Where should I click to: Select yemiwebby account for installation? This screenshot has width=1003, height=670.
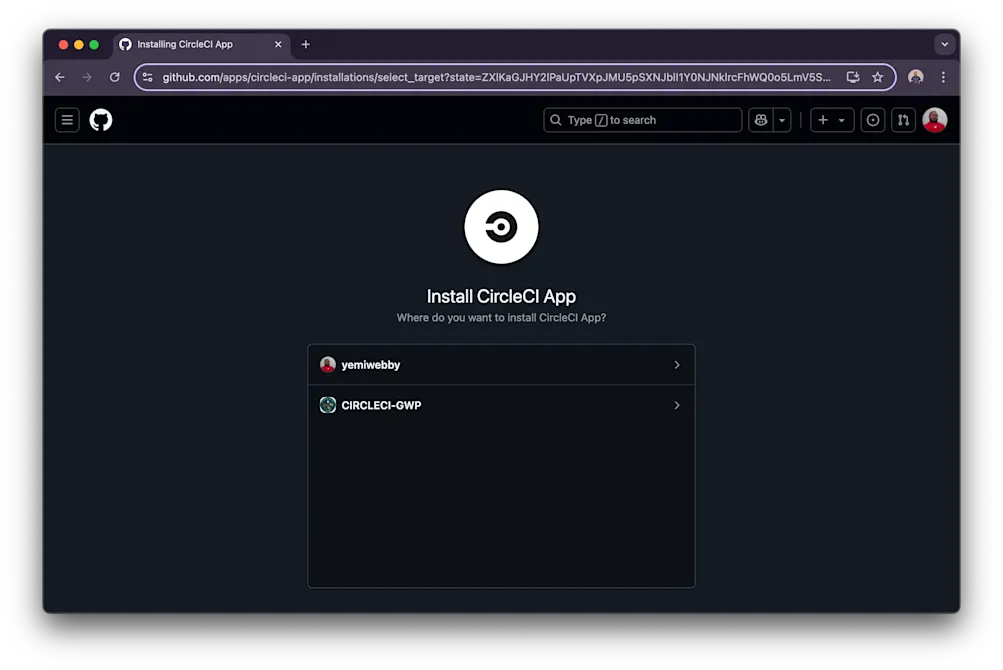click(x=501, y=365)
